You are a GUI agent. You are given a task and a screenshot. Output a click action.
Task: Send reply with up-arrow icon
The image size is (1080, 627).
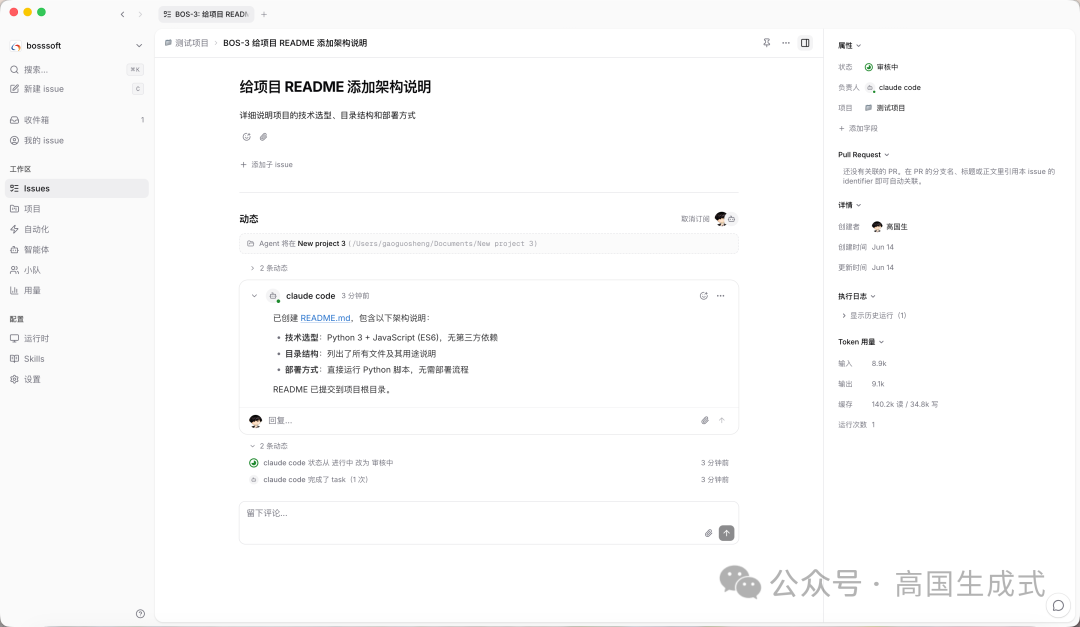722,420
